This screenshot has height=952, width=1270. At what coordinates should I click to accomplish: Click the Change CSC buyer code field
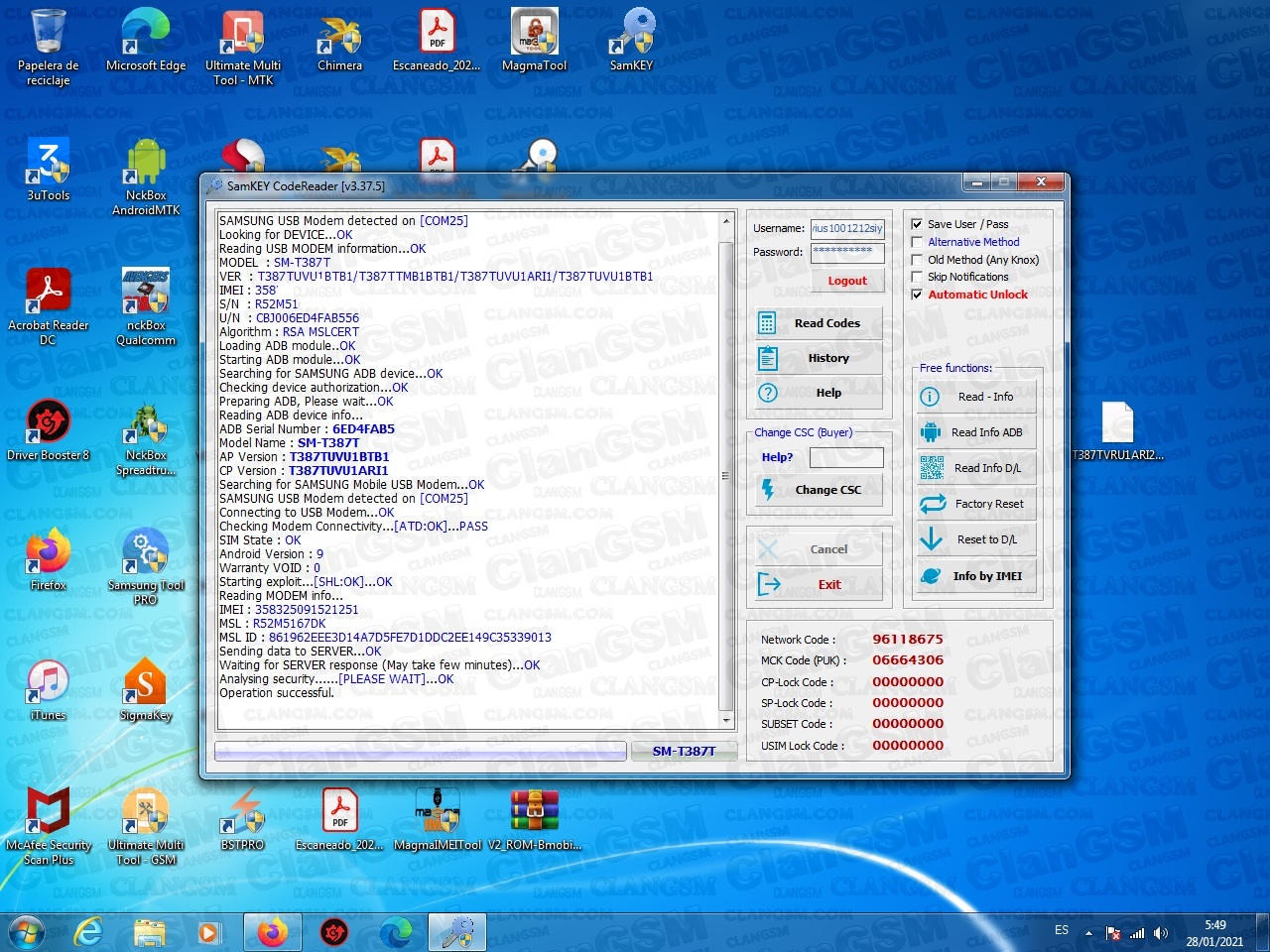pos(846,457)
